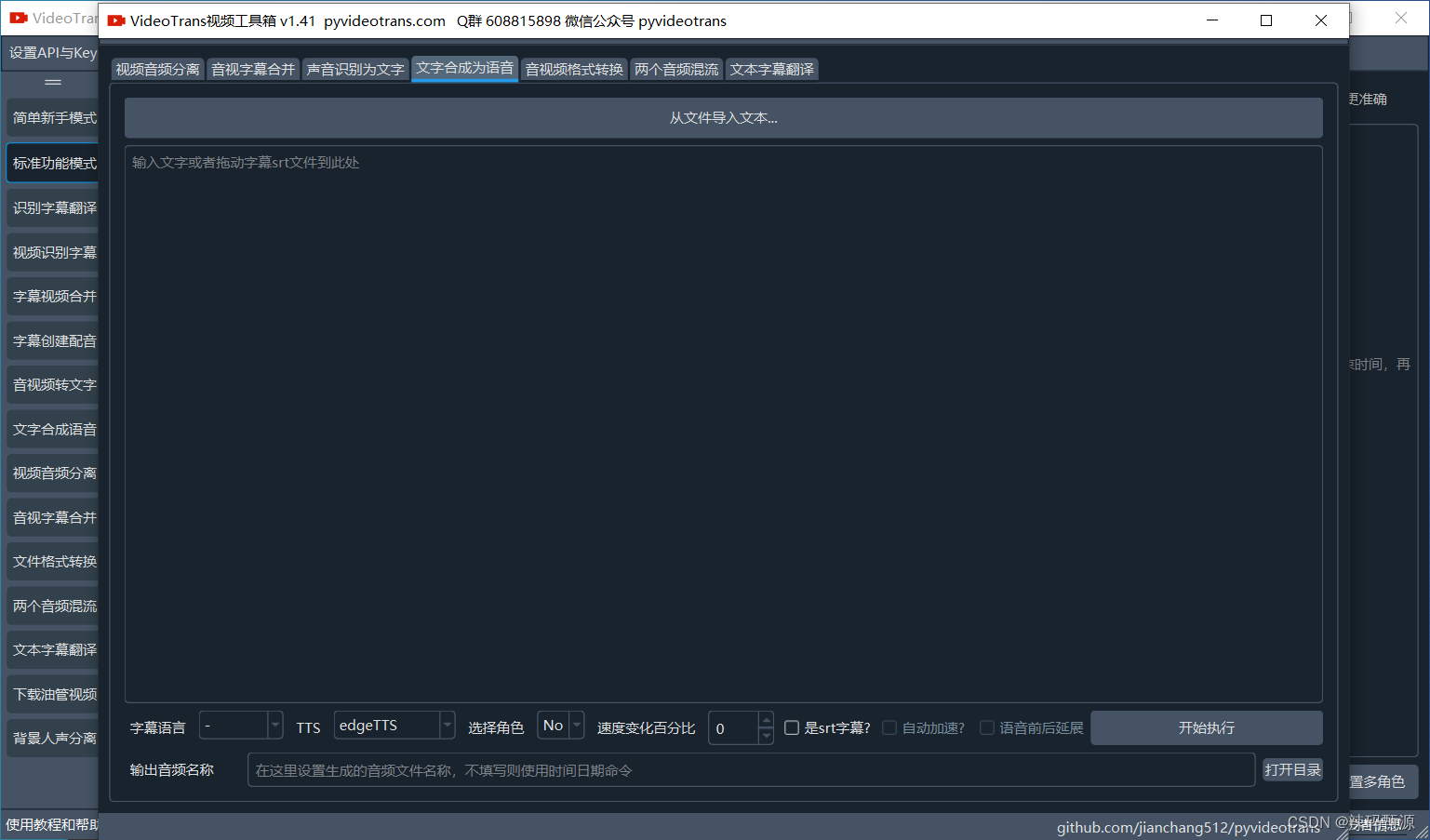
Task: Toggle the 自动加速? checkbox
Action: (889, 727)
